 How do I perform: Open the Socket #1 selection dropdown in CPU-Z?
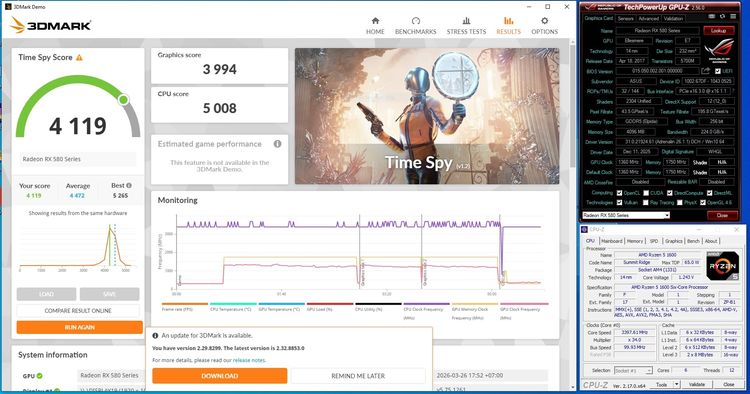(632, 371)
